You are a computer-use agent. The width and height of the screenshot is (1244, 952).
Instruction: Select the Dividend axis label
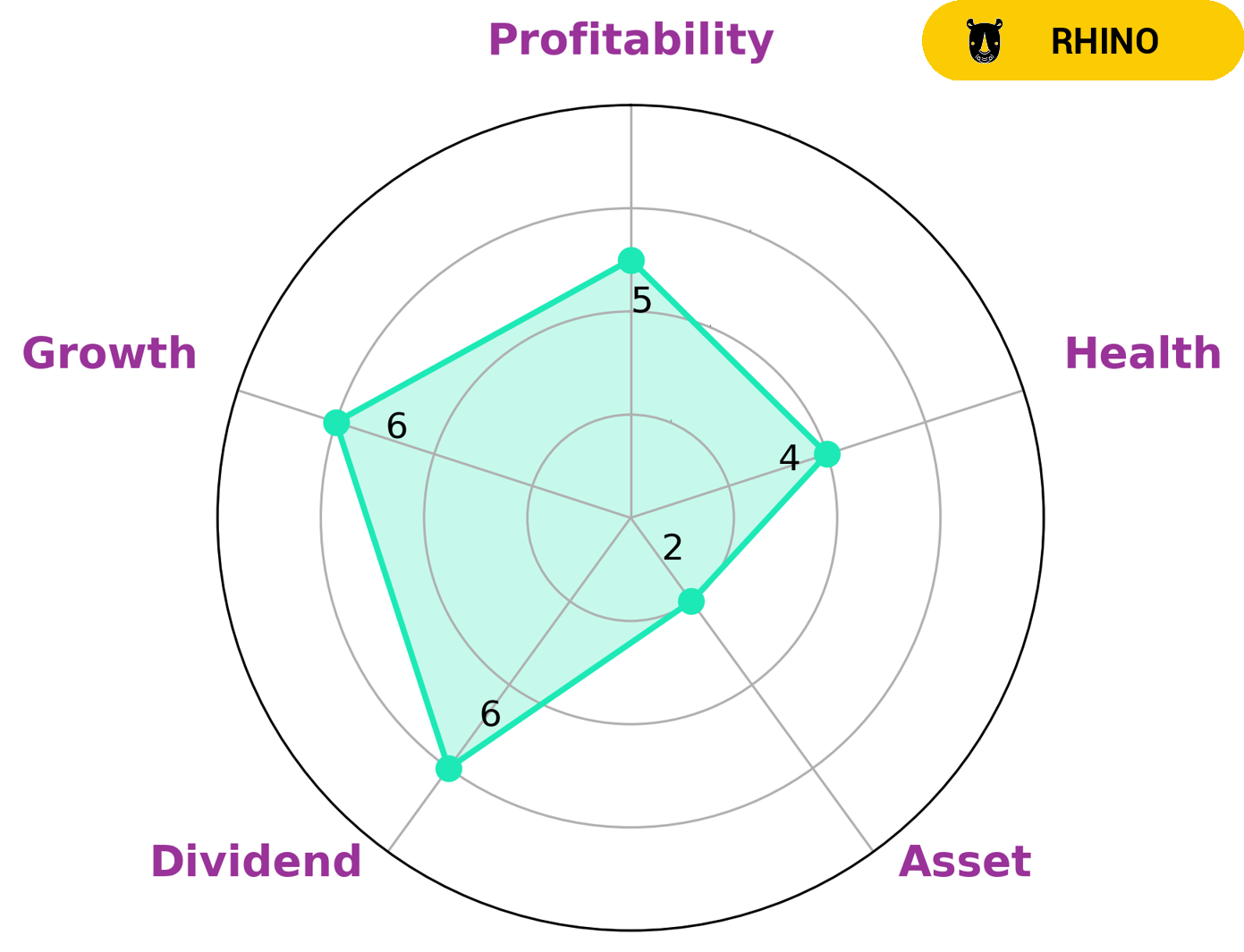(x=256, y=862)
